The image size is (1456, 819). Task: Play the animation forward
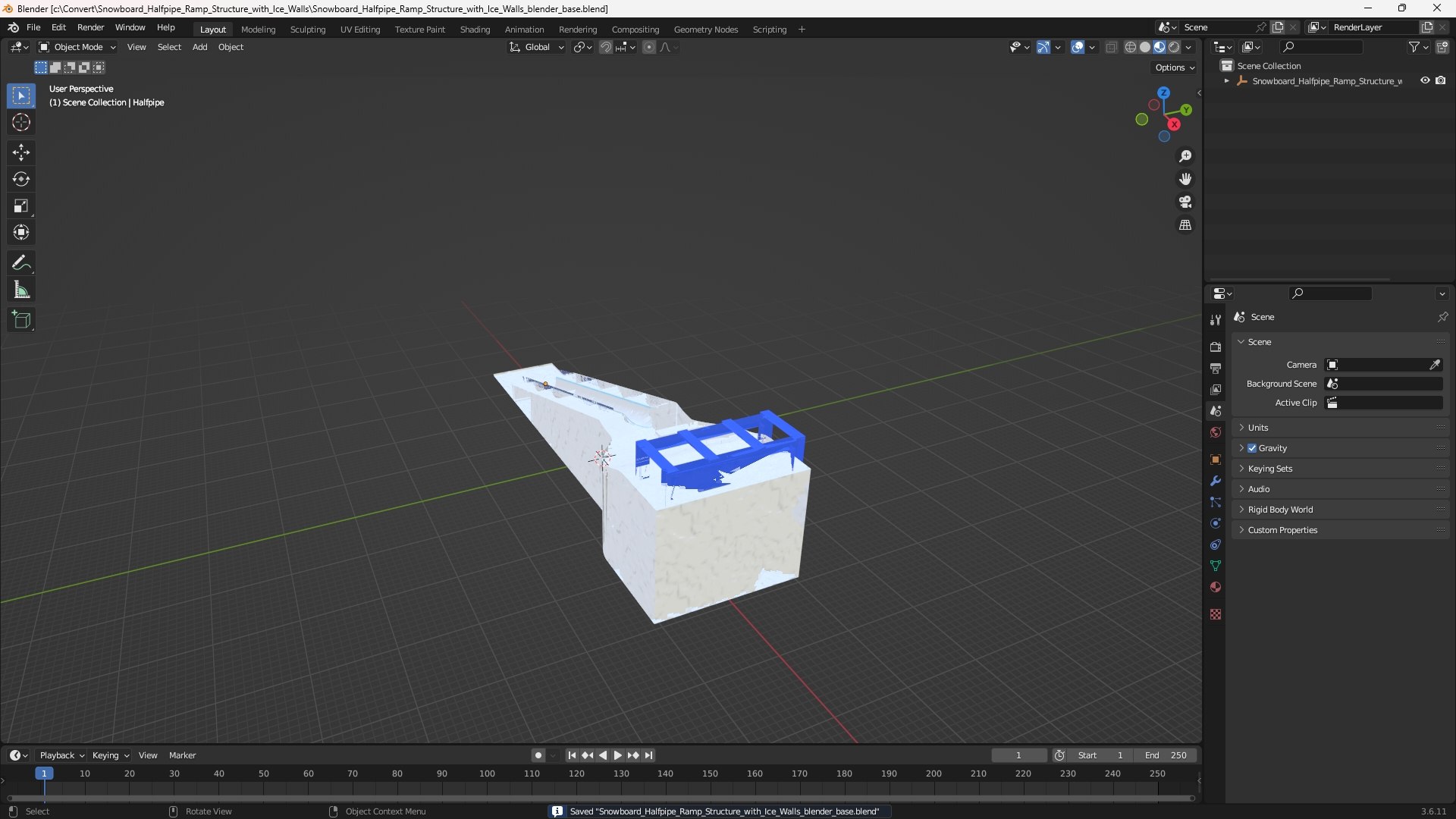click(617, 755)
